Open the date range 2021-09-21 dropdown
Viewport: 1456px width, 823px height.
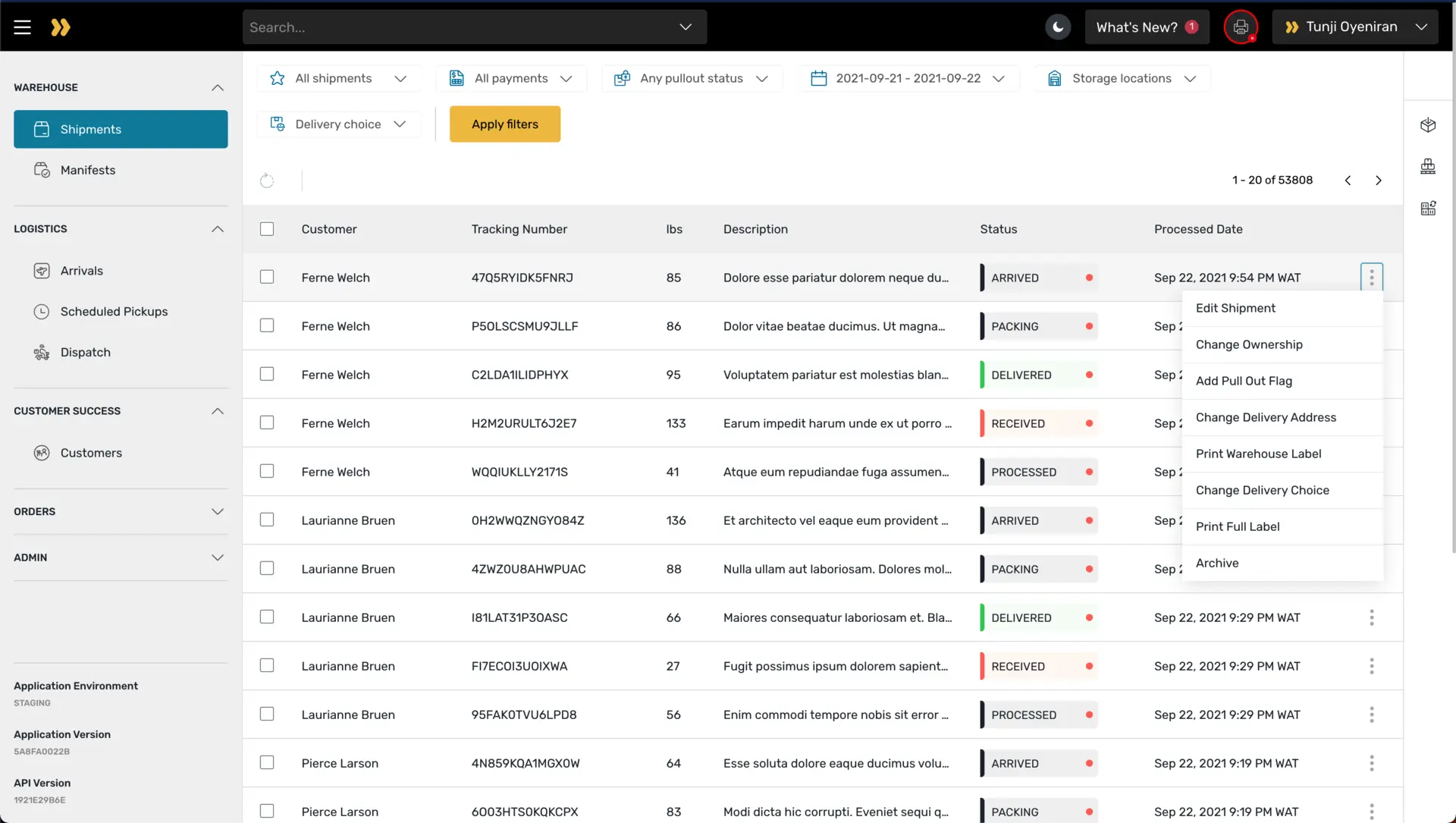point(908,78)
